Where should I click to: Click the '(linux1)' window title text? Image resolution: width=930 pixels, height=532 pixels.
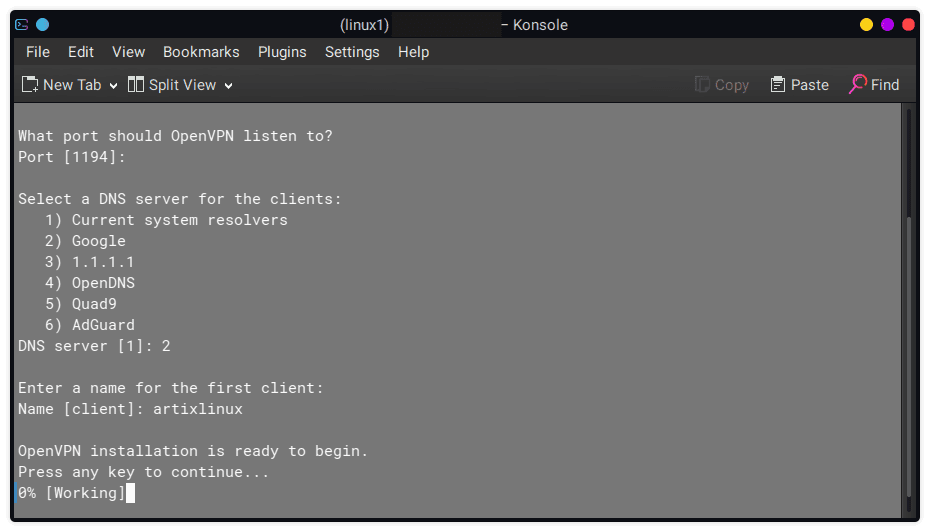(364, 25)
